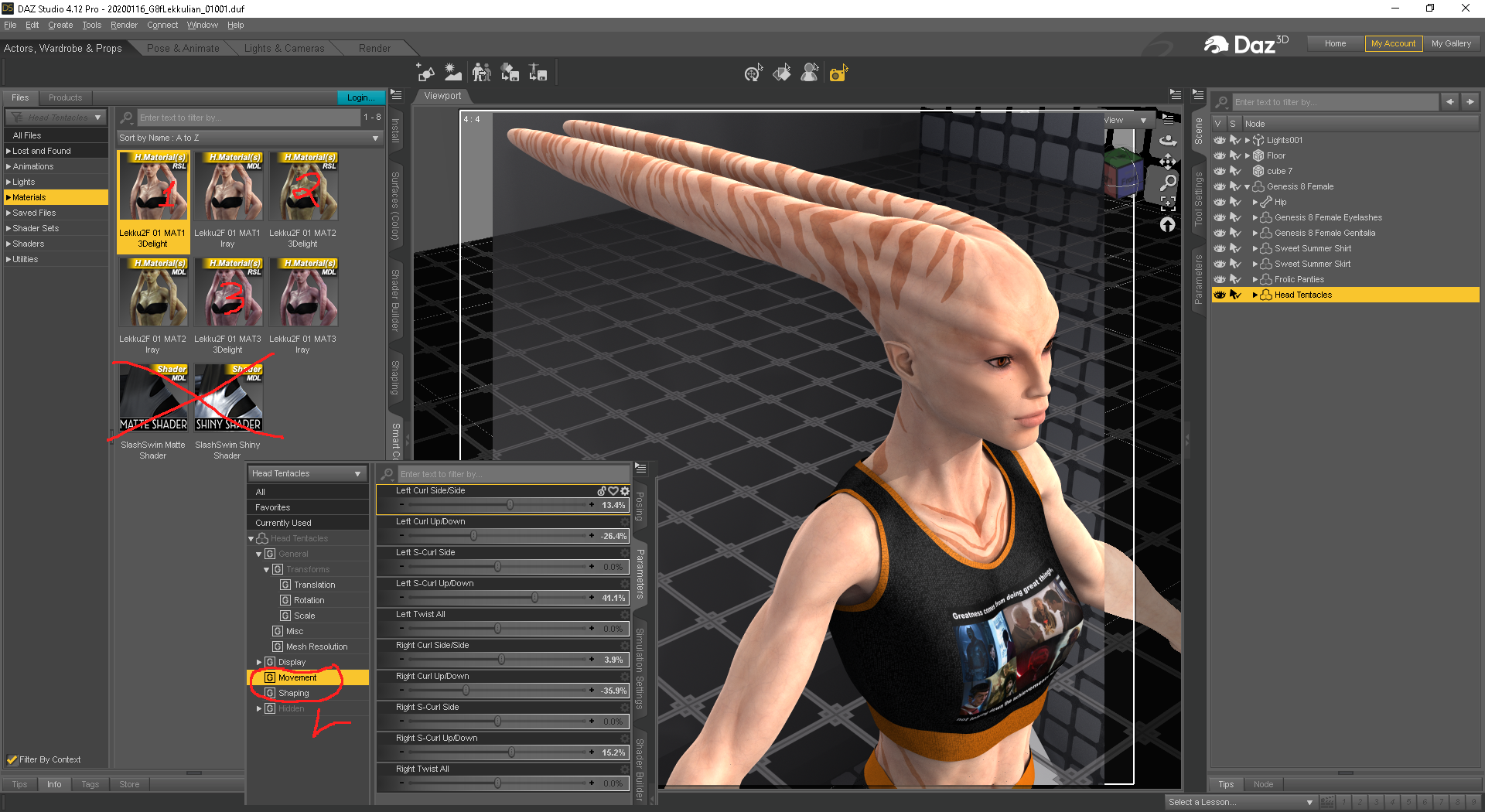Click the Left Curl Side/Side gear settings icon
This screenshot has height=812, width=1485.
pyautogui.click(x=625, y=491)
